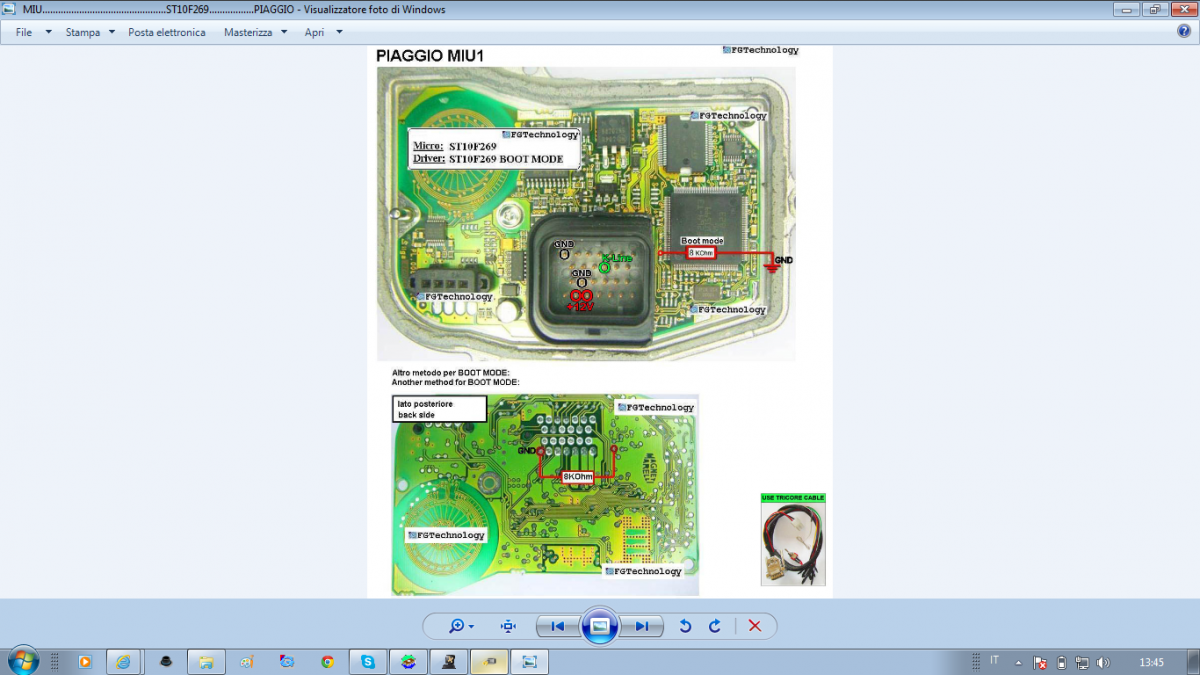Click the 'Boot mode' label on the board

tap(702, 241)
